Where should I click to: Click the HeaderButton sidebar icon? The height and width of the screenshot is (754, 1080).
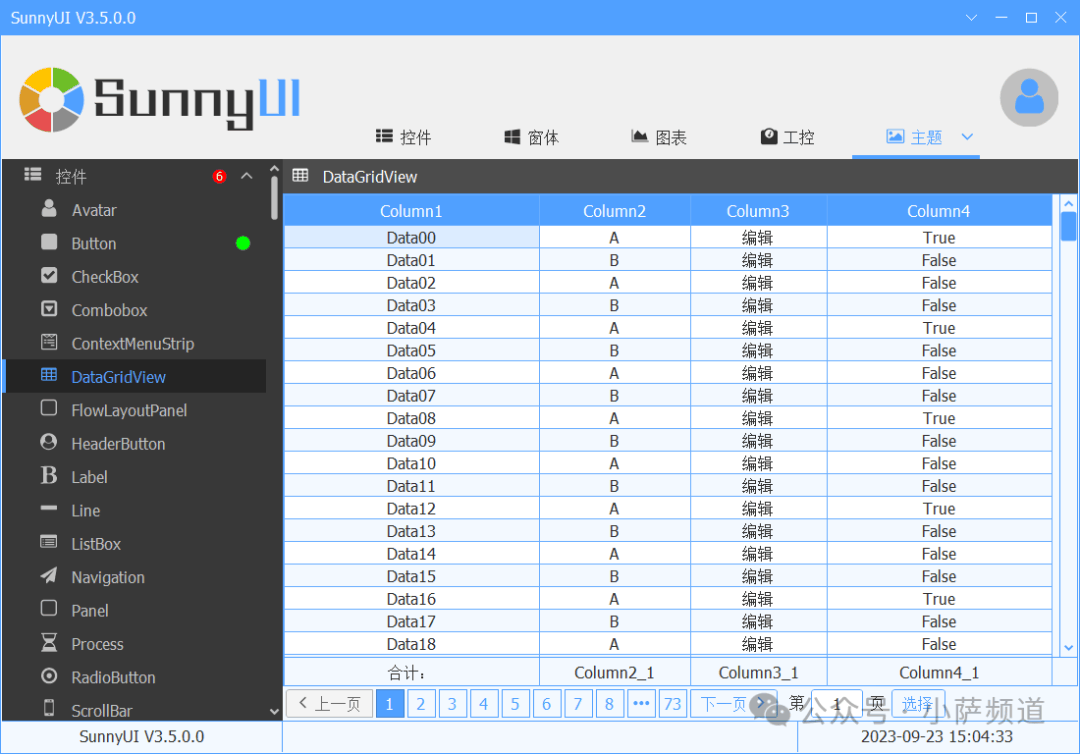coord(49,443)
